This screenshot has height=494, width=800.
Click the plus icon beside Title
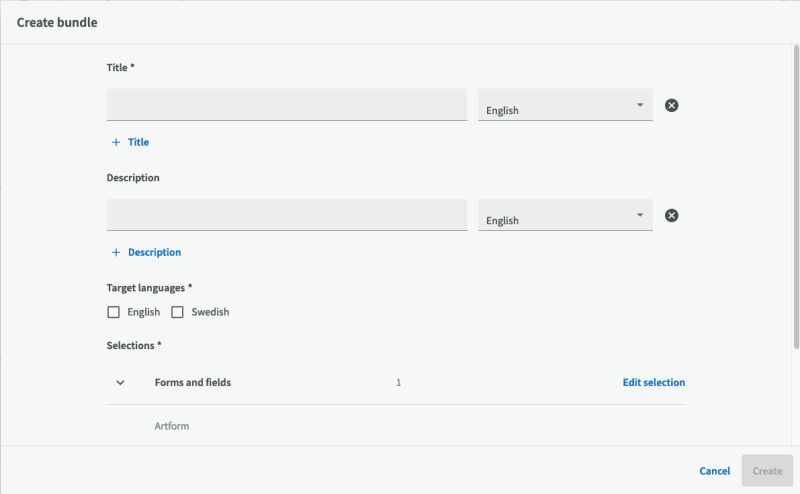pyautogui.click(x=116, y=142)
